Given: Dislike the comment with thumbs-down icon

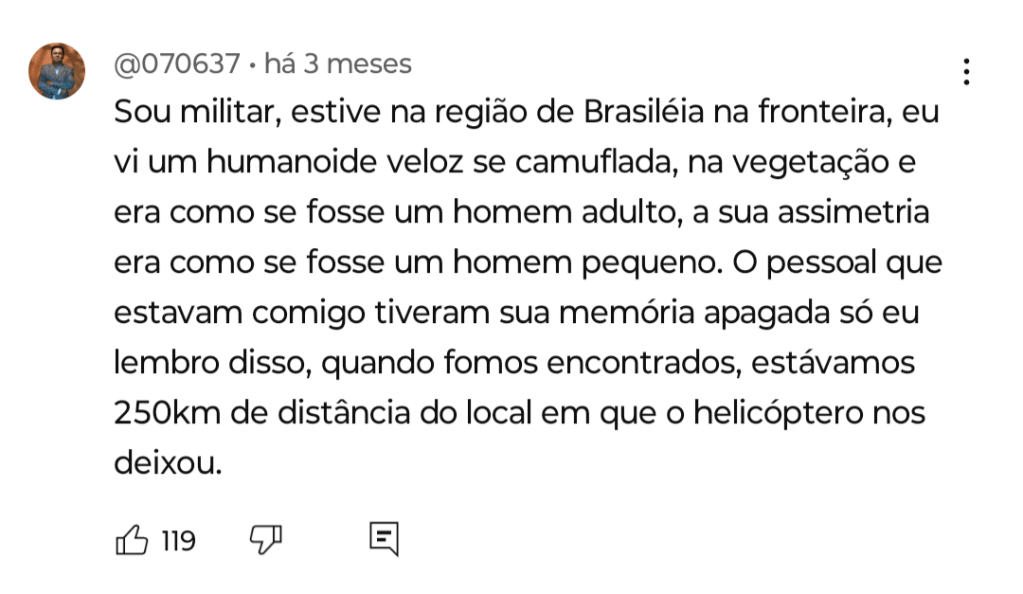Looking at the screenshot, I should click(265, 541).
